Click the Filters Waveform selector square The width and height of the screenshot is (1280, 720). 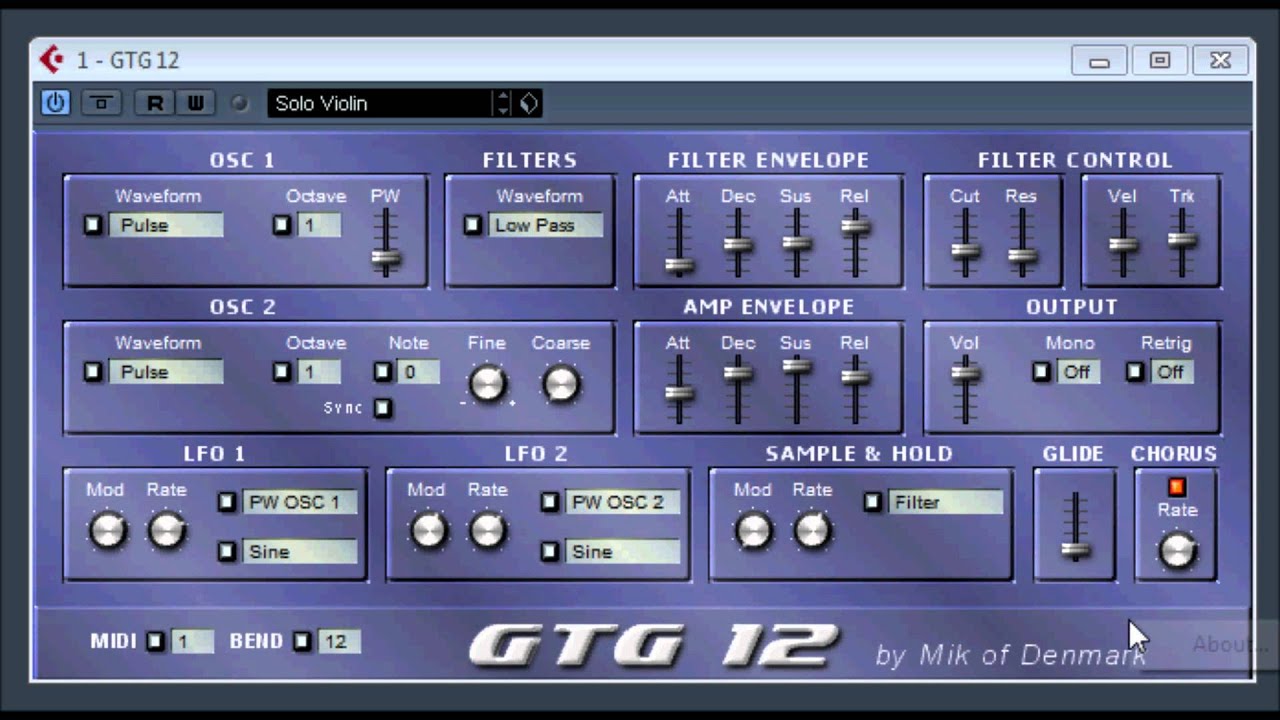point(473,225)
